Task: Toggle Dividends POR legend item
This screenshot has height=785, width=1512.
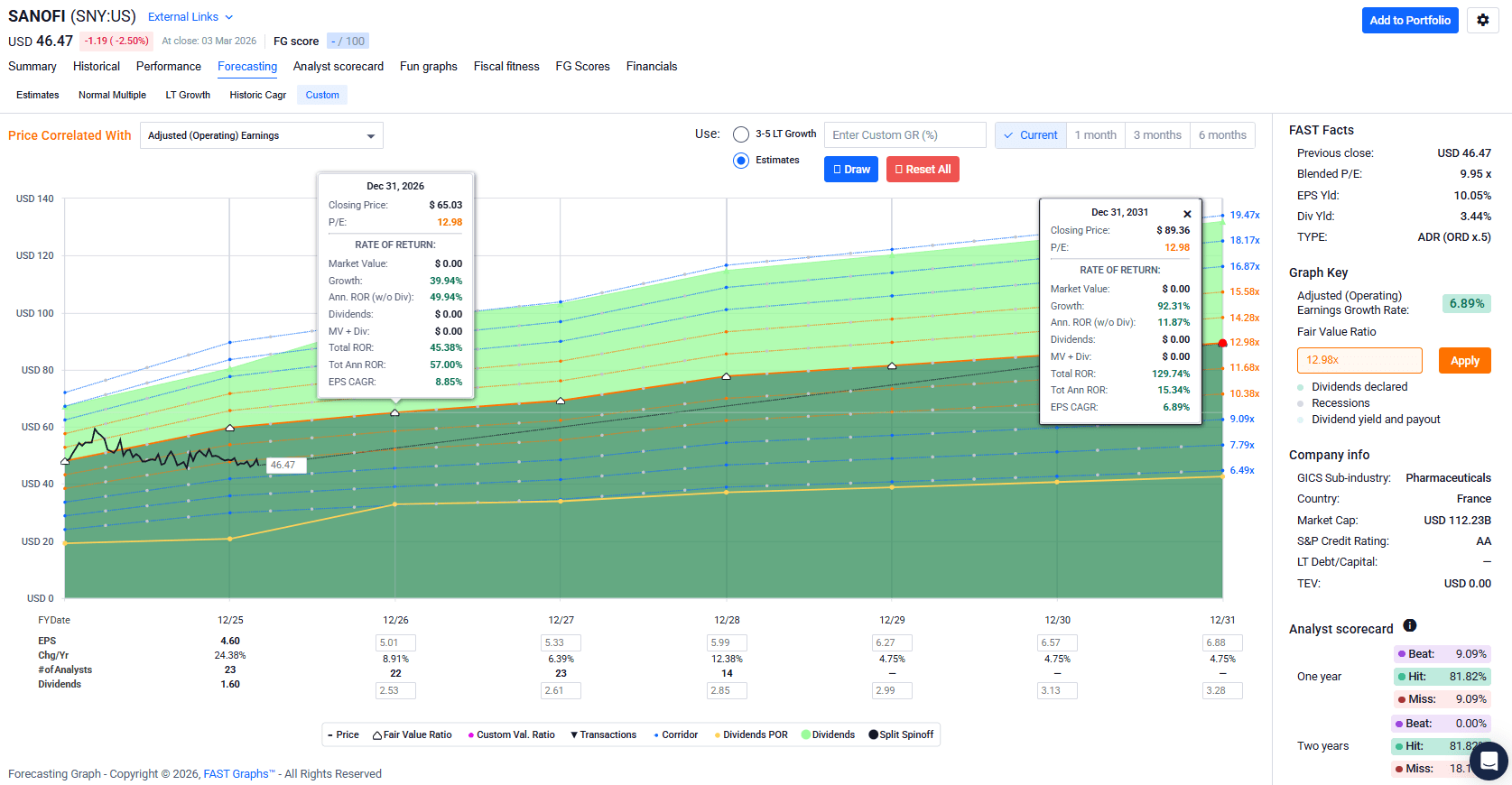Action: point(751,734)
